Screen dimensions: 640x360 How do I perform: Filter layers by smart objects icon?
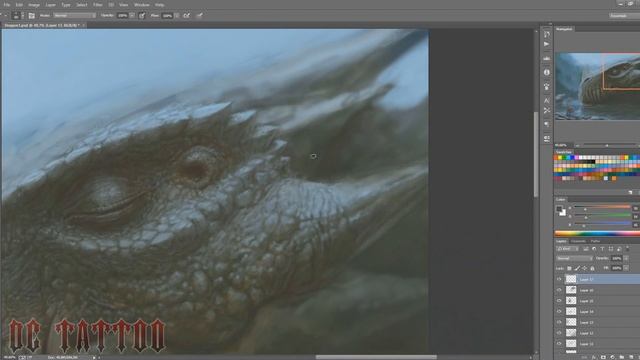pyautogui.click(x=619, y=249)
